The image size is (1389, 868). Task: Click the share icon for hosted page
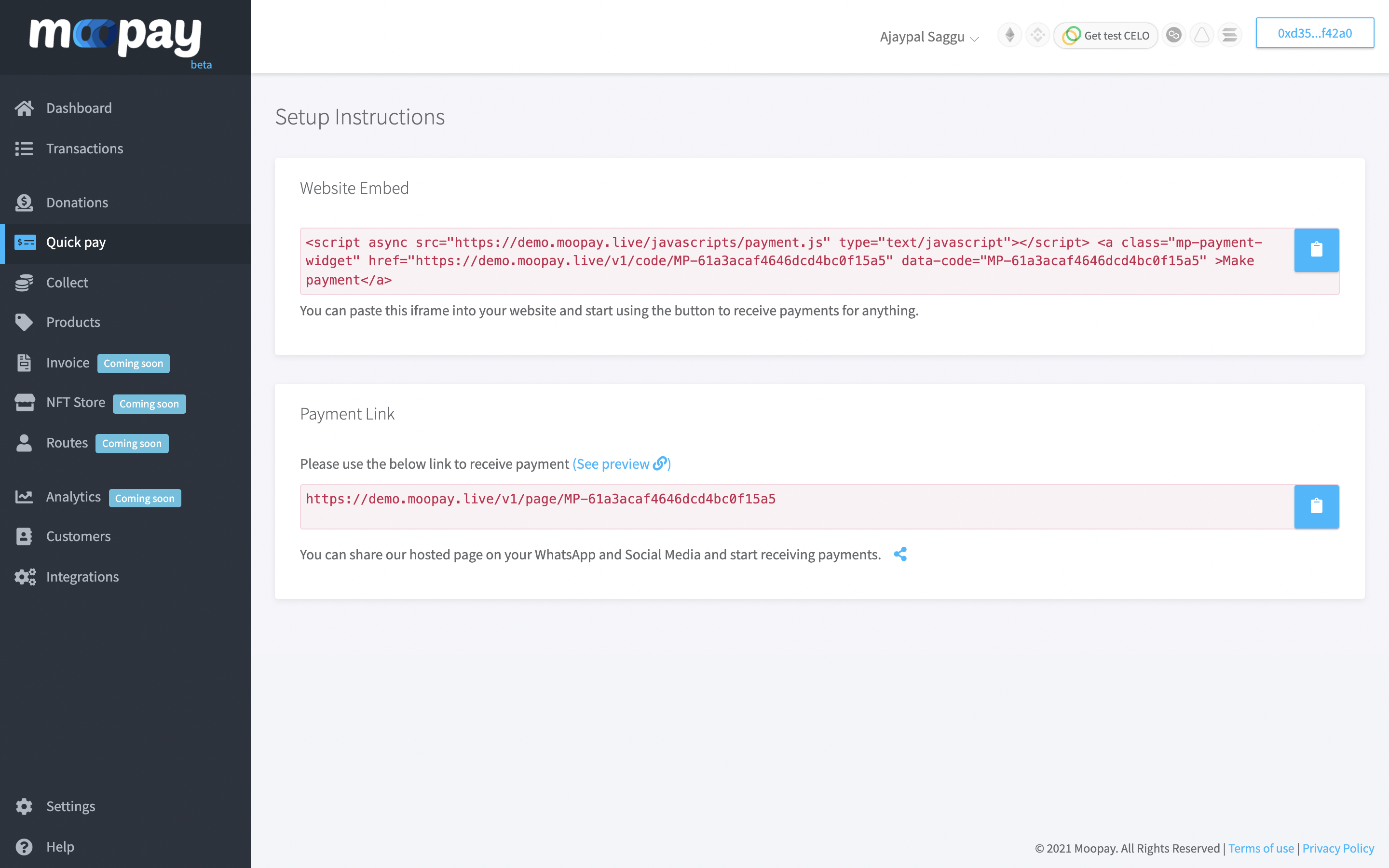coord(900,554)
